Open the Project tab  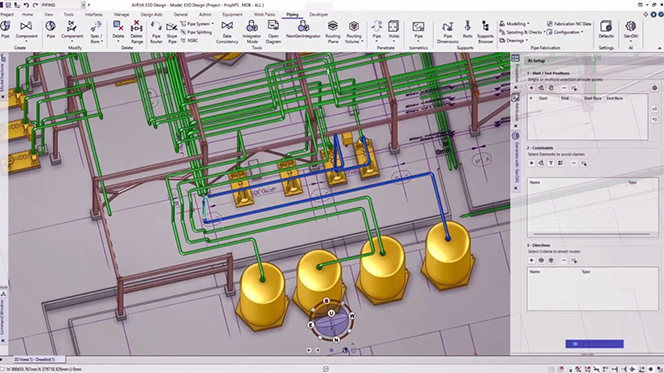tap(6, 14)
